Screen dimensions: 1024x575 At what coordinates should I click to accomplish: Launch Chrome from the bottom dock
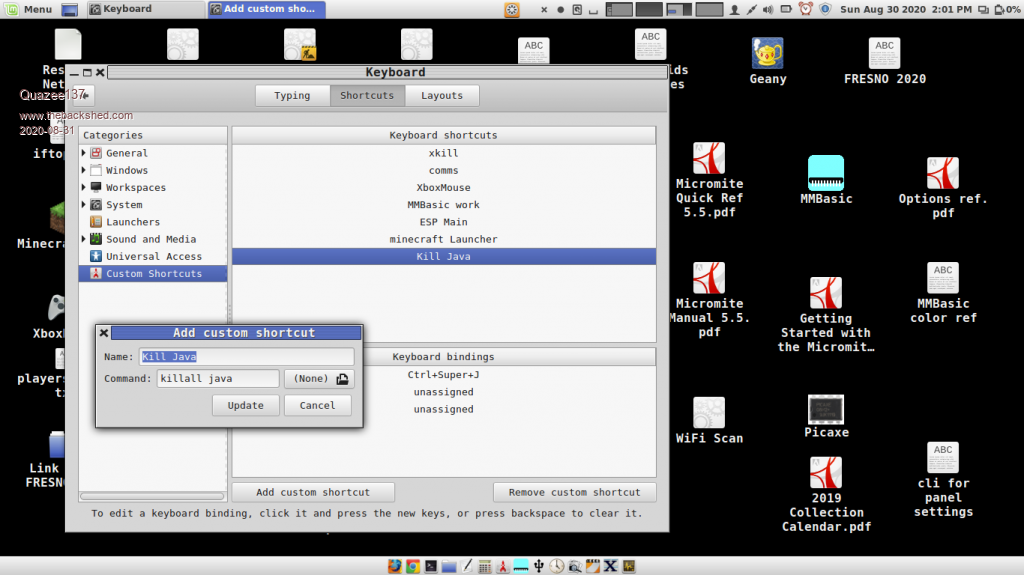coord(412,566)
